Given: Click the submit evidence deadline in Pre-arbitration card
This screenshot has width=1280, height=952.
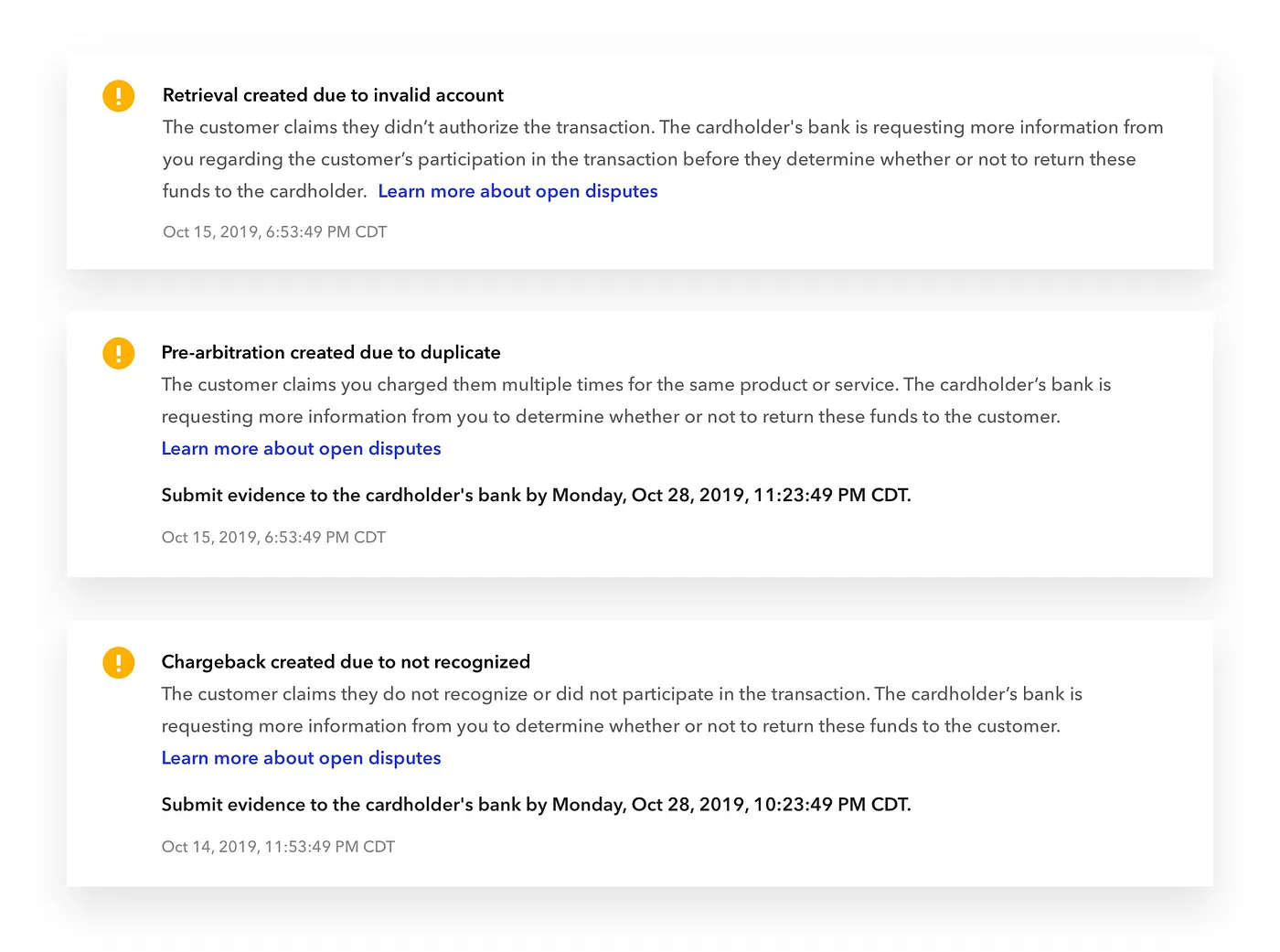Looking at the screenshot, I should tap(536, 495).
